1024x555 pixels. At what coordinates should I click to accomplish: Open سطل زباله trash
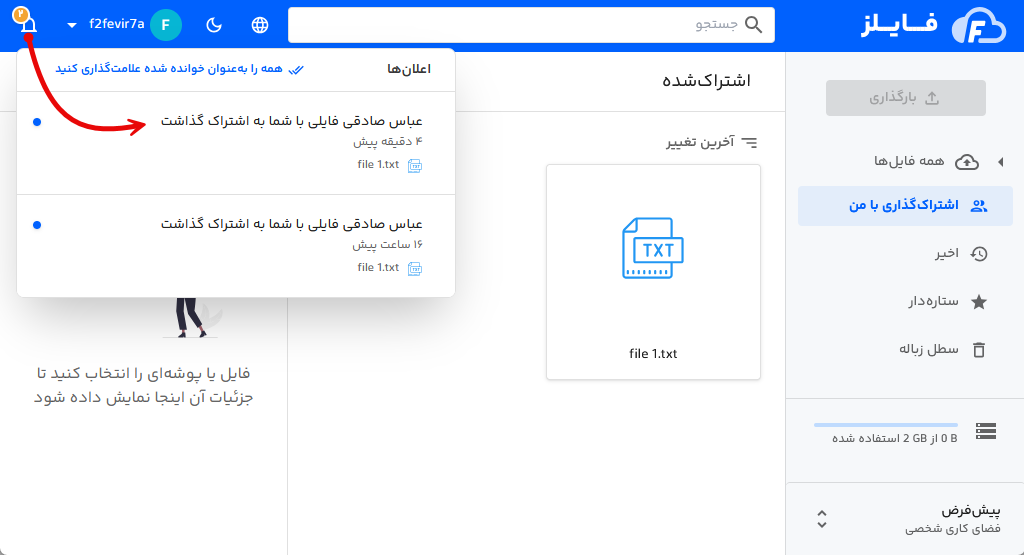coord(929,349)
